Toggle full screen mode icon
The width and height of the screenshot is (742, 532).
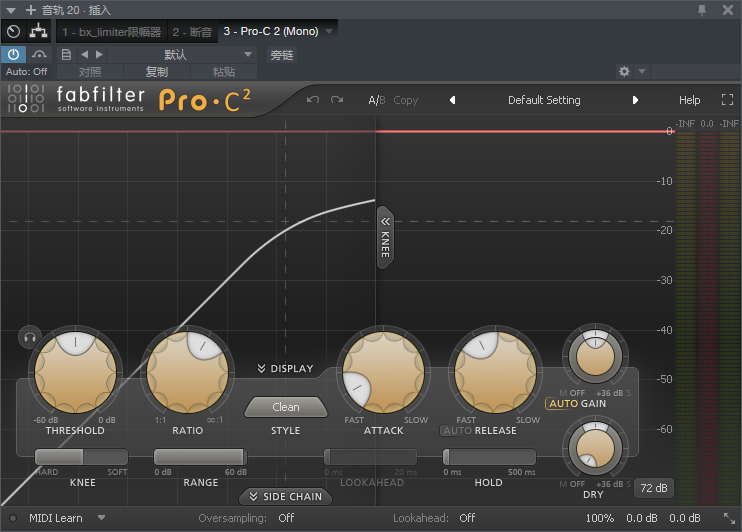(x=727, y=99)
